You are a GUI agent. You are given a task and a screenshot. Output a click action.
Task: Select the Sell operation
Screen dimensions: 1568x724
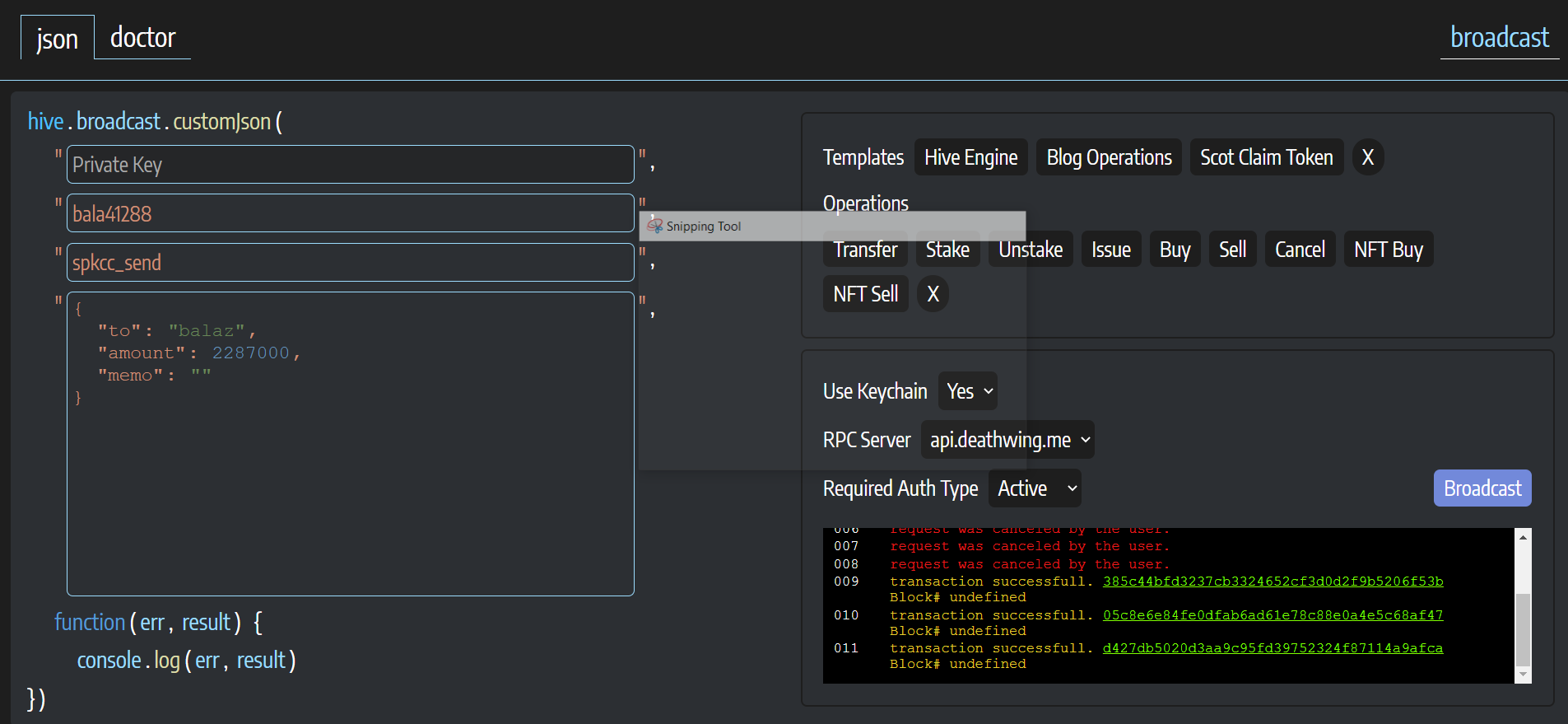pyautogui.click(x=1233, y=250)
